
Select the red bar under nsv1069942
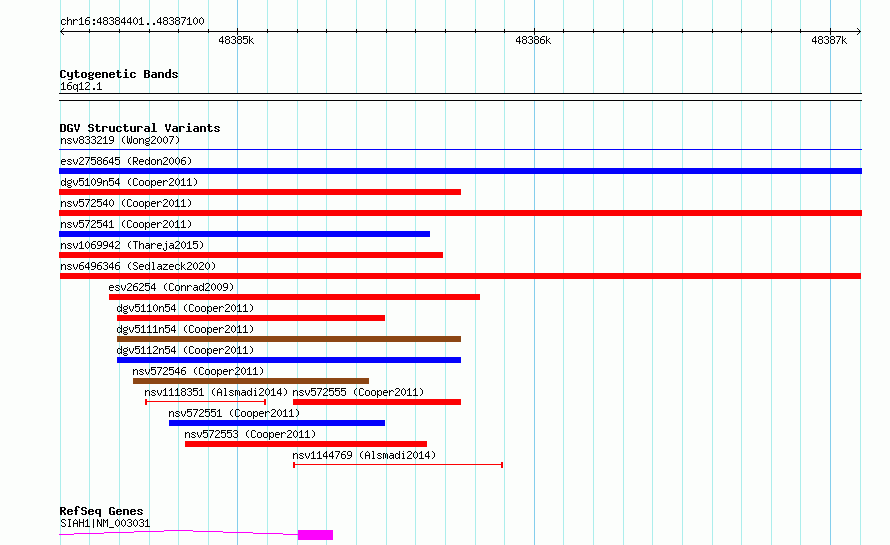click(x=251, y=255)
